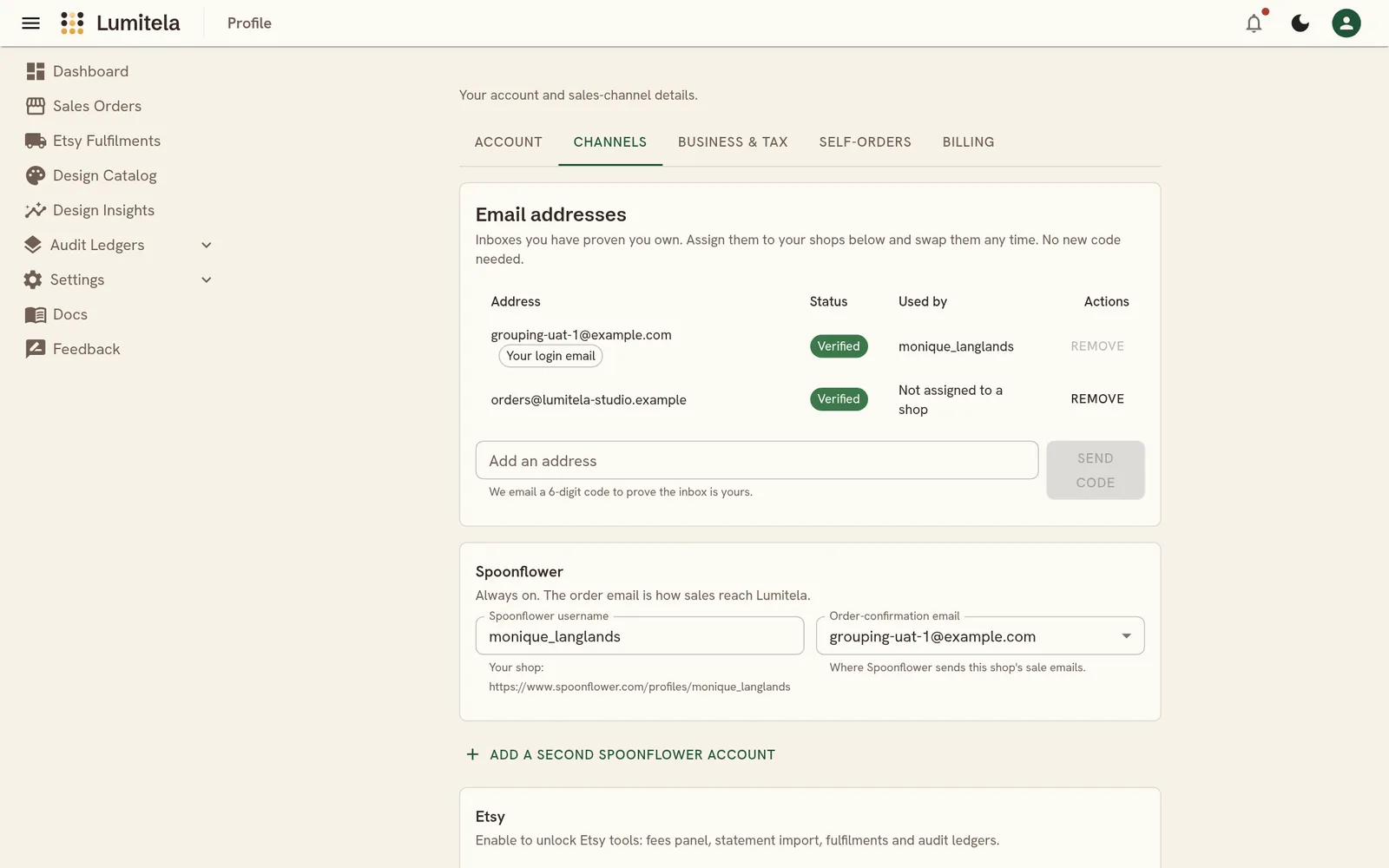1389x868 pixels.
Task: Open the hamburger navigation menu
Action: click(x=30, y=23)
